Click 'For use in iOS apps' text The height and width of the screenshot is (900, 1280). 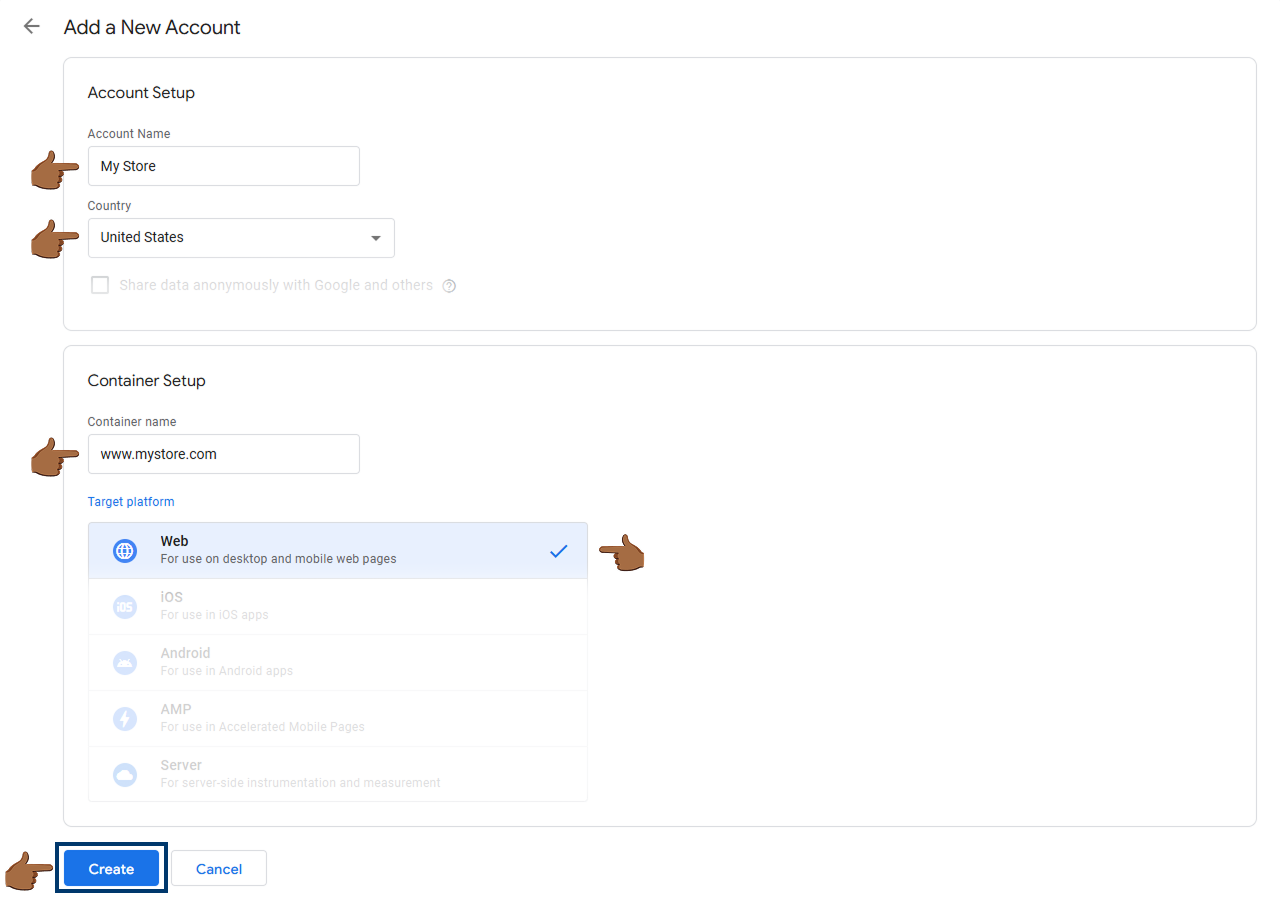[214, 615]
